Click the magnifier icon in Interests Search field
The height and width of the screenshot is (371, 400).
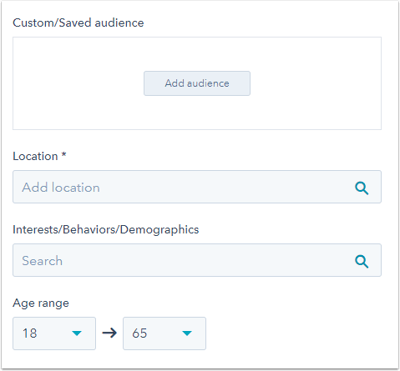[362, 261]
